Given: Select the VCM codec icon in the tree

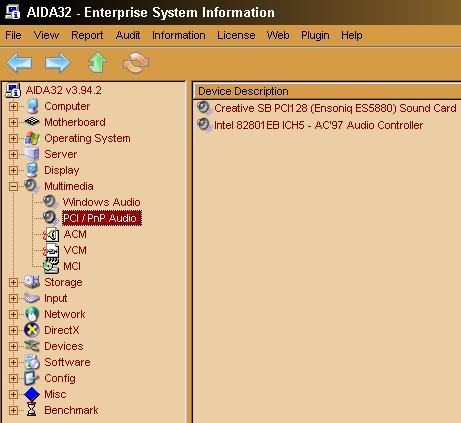Looking at the screenshot, I should [51, 250].
